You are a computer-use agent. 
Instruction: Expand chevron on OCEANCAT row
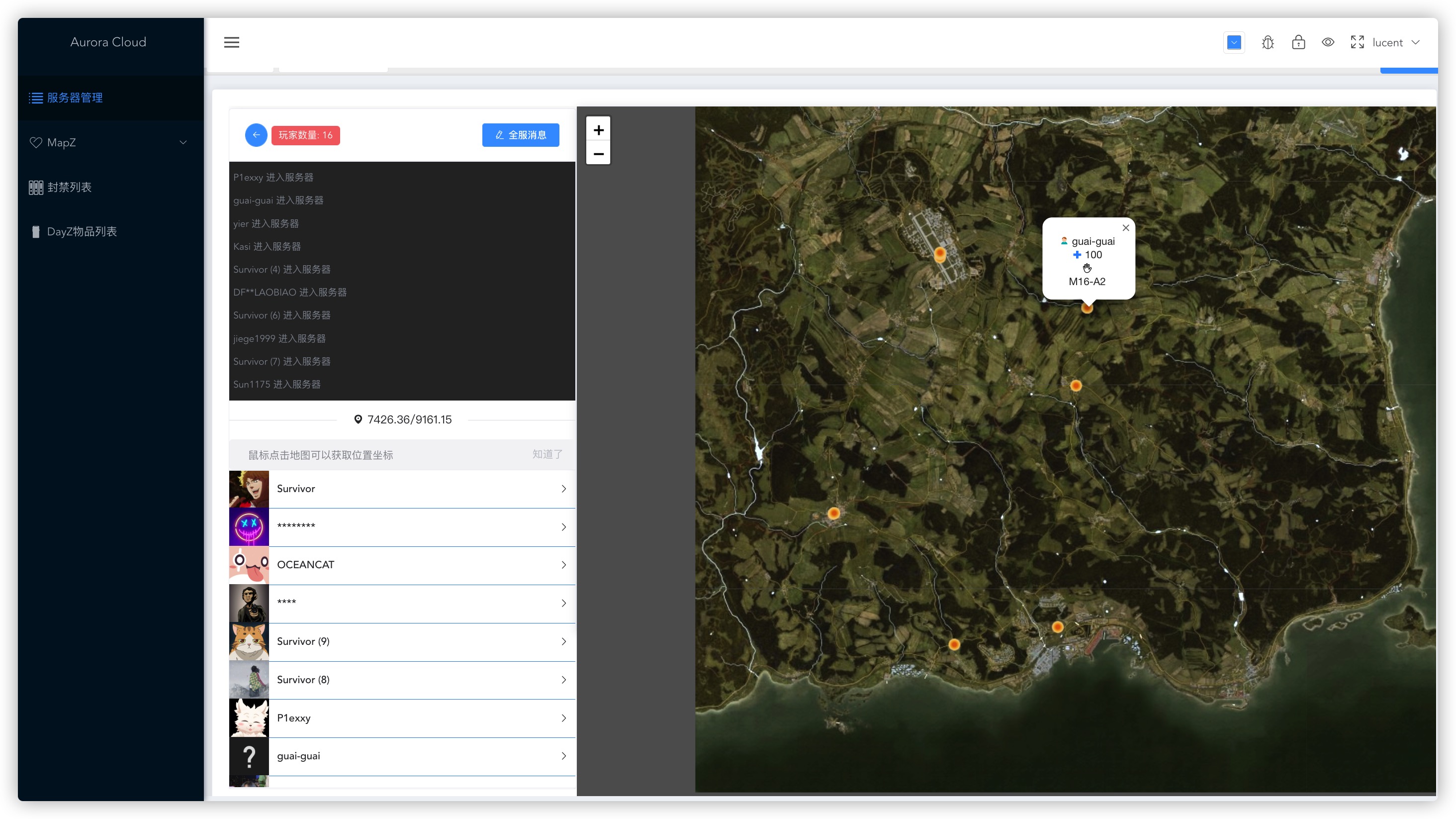point(563,565)
